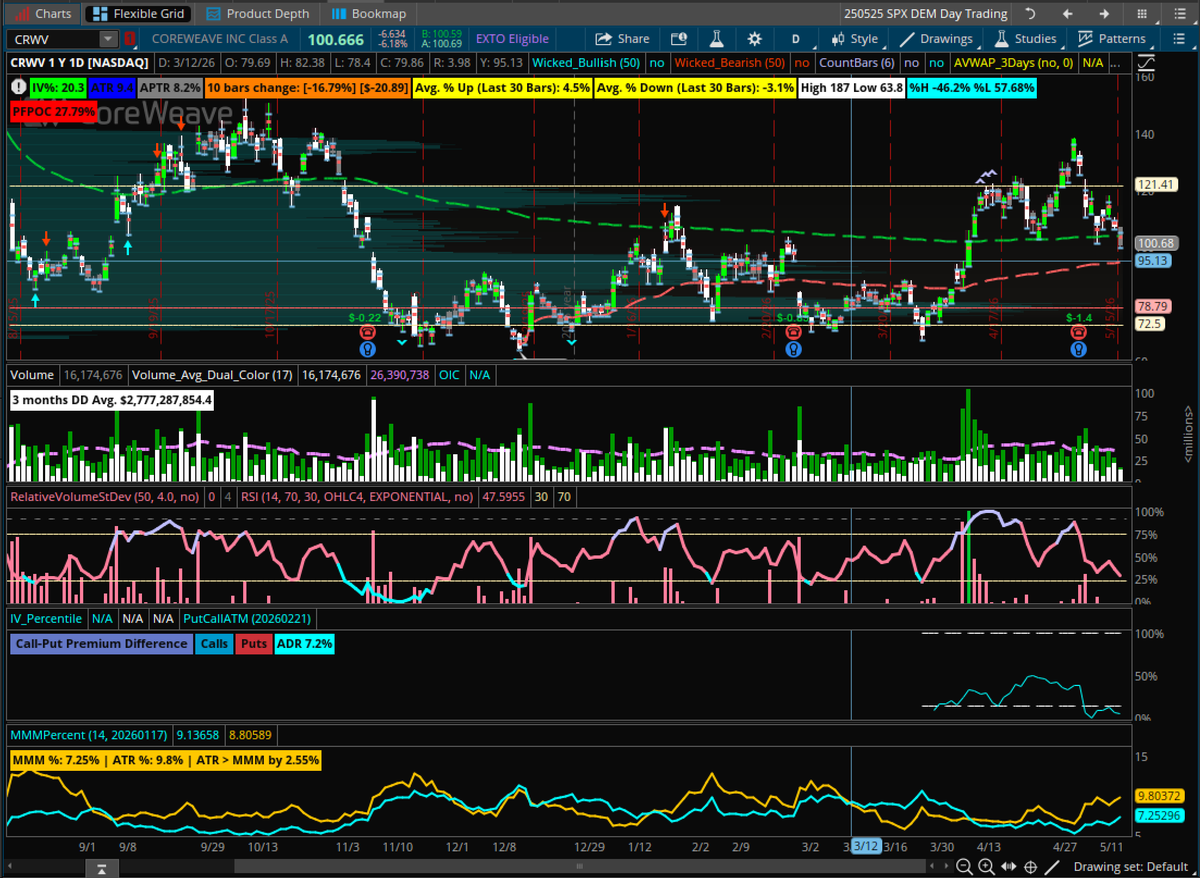Click the red clipboard link icon beside symbol
Image resolution: width=1200 pixels, height=878 pixels.
pos(130,39)
